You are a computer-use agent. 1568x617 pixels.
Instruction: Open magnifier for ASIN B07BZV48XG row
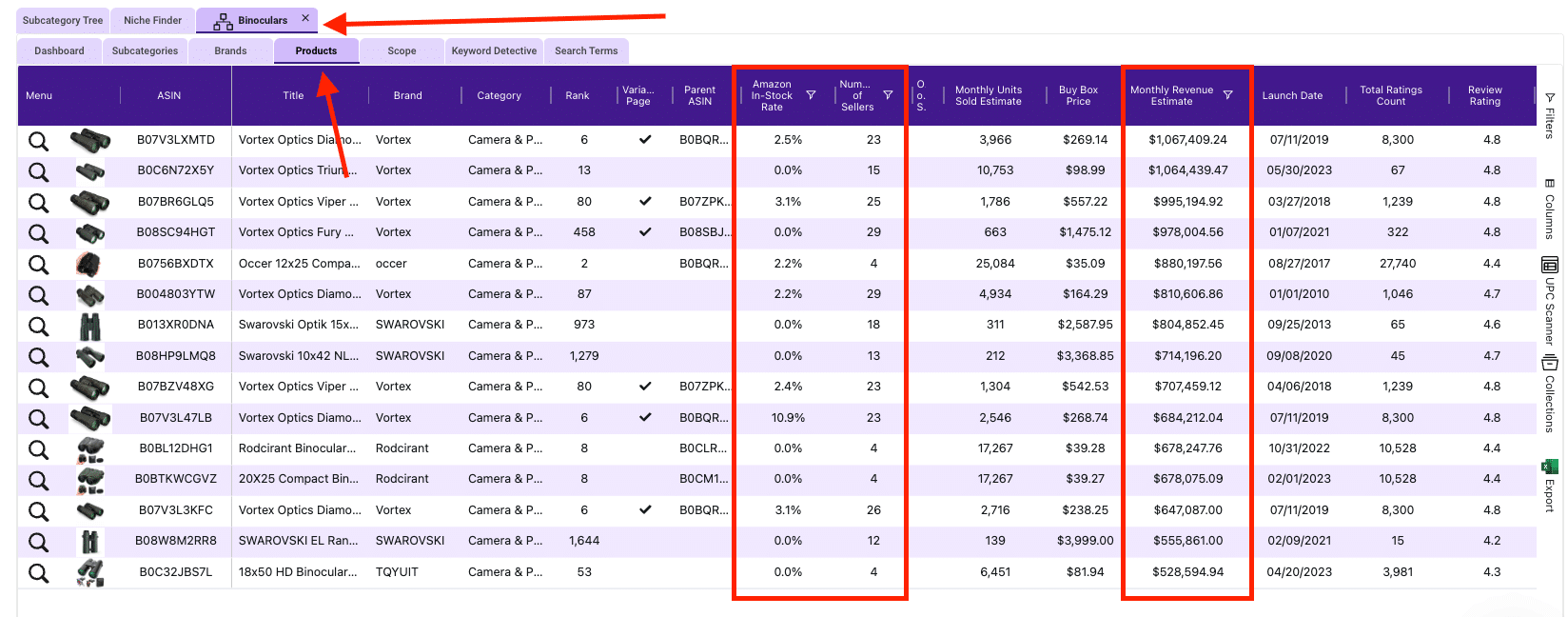[x=38, y=388]
